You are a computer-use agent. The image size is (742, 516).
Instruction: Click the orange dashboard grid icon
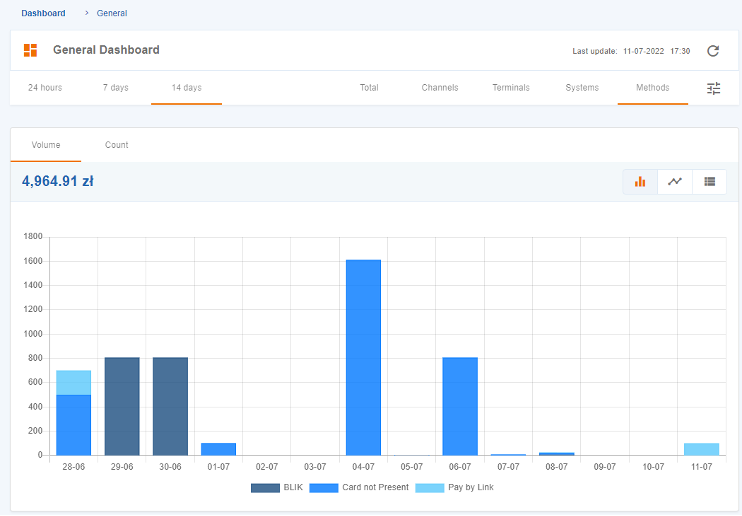[x=30, y=50]
